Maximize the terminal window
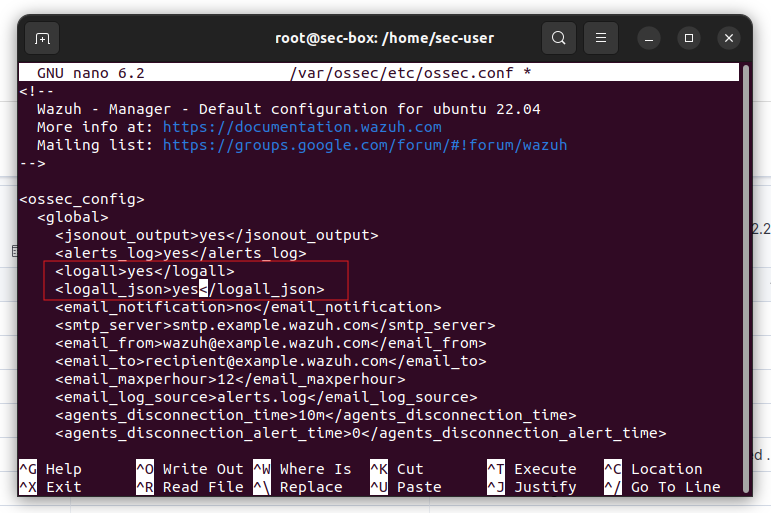The width and height of the screenshot is (771, 513). 689,39
